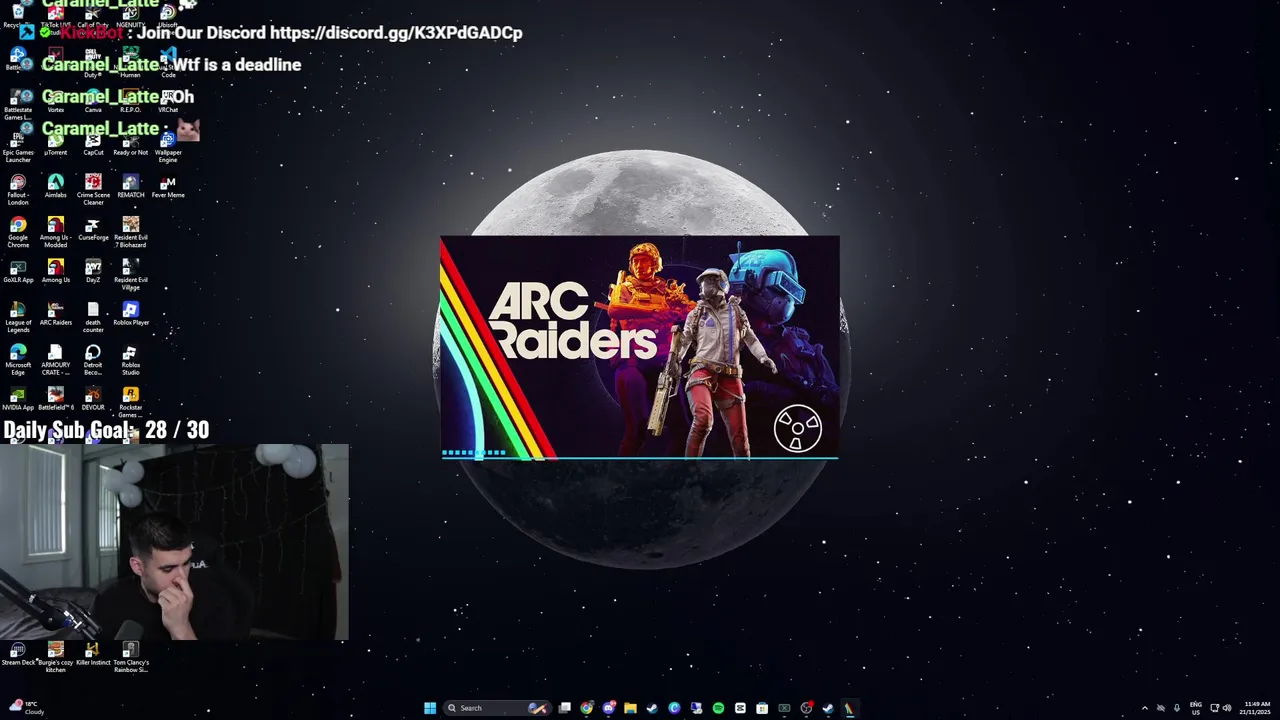Select the Vortex desktop shortcut
This screenshot has width=1280, height=720.
pyautogui.click(x=55, y=102)
